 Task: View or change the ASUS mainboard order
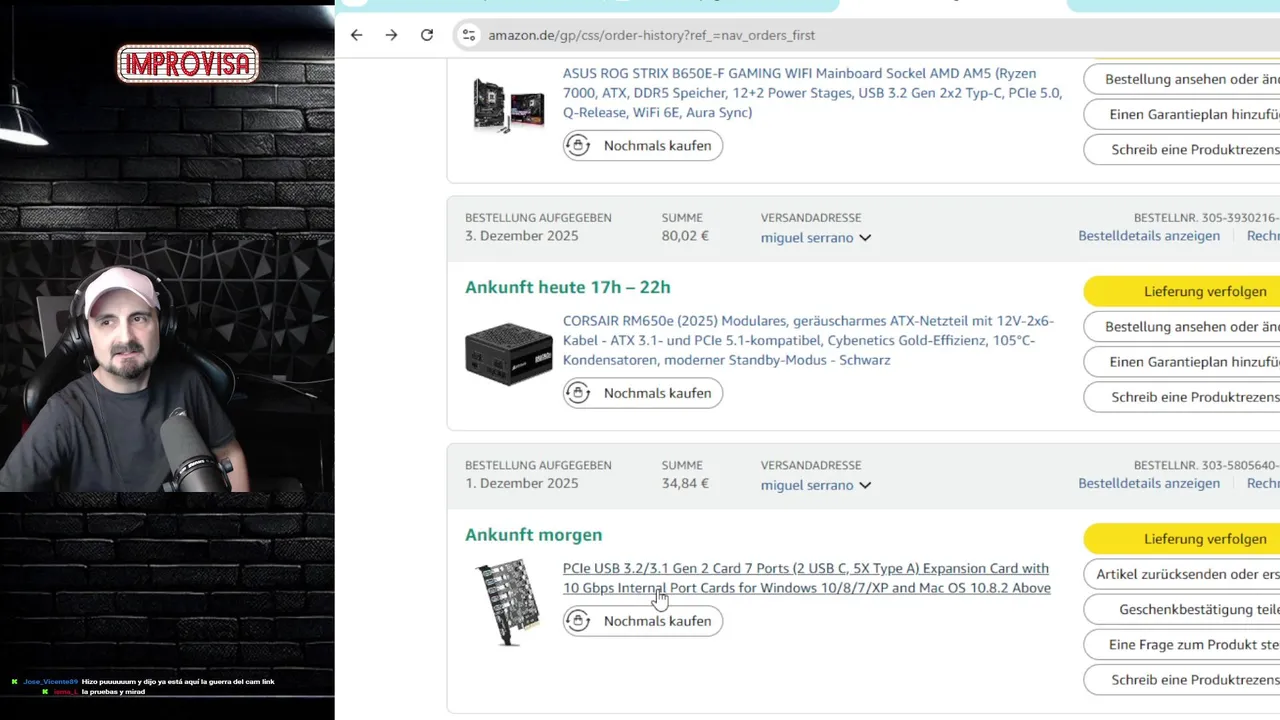coord(1182,79)
